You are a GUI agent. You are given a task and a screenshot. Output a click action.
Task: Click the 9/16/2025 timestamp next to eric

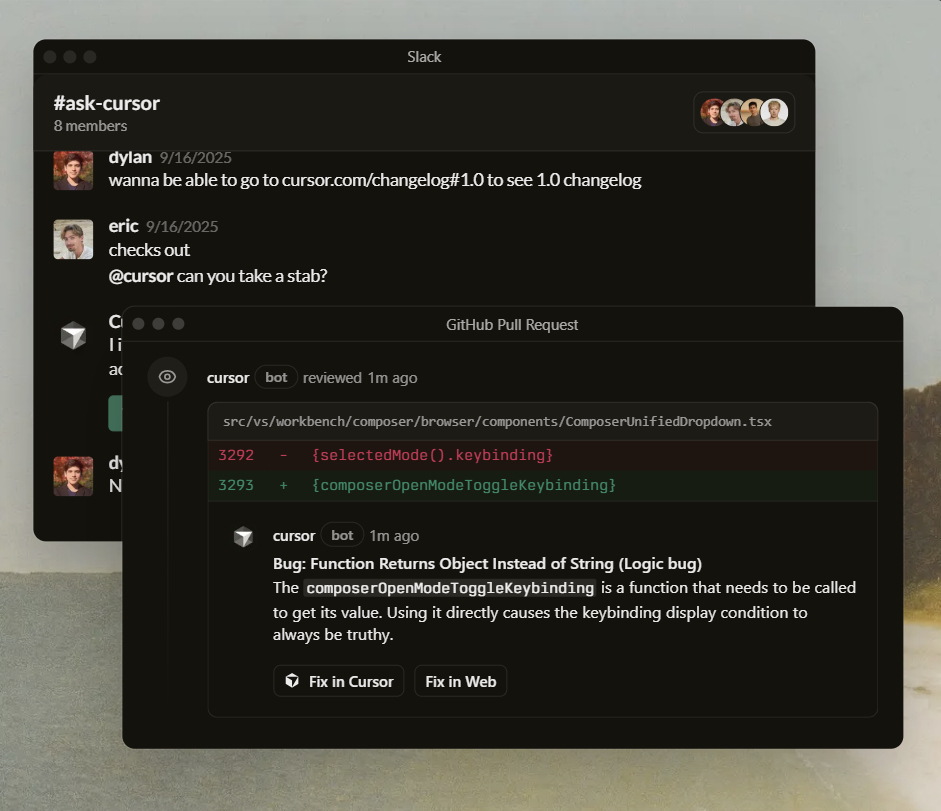[182, 227]
